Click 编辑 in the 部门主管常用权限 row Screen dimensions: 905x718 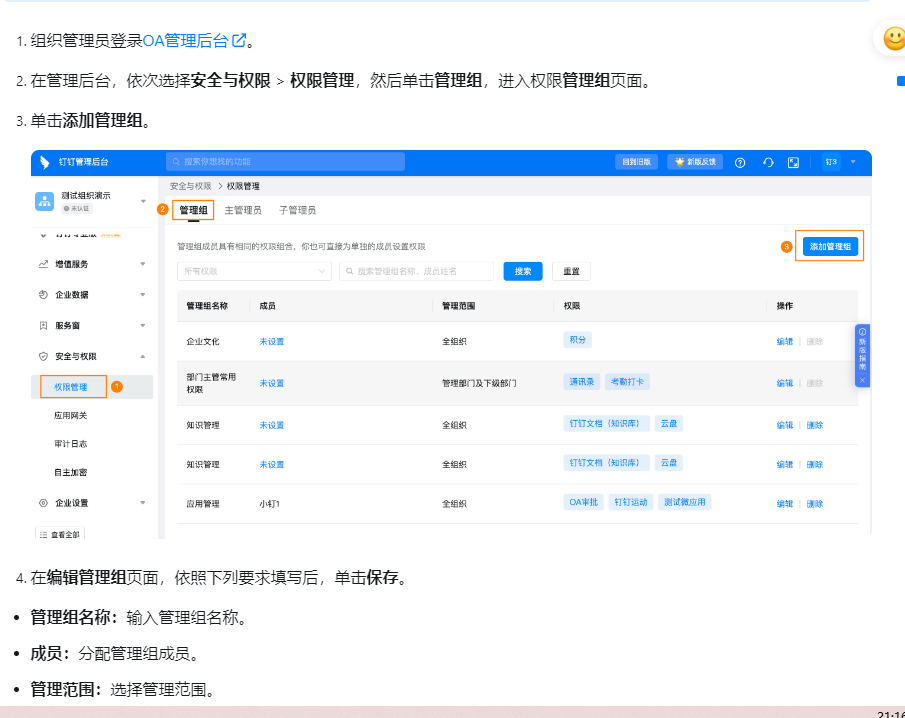(785, 383)
